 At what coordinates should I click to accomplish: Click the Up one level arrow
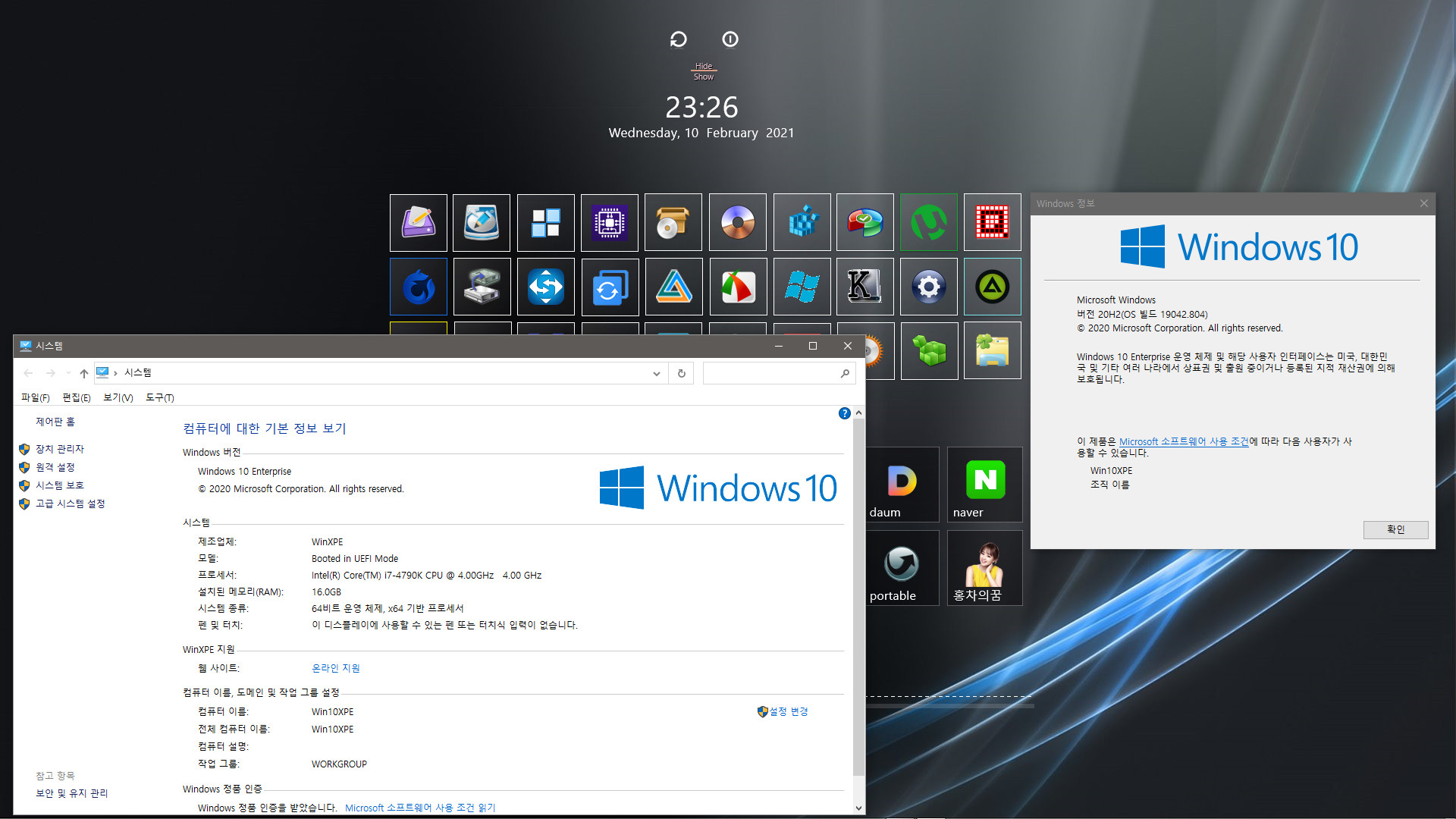(x=83, y=373)
